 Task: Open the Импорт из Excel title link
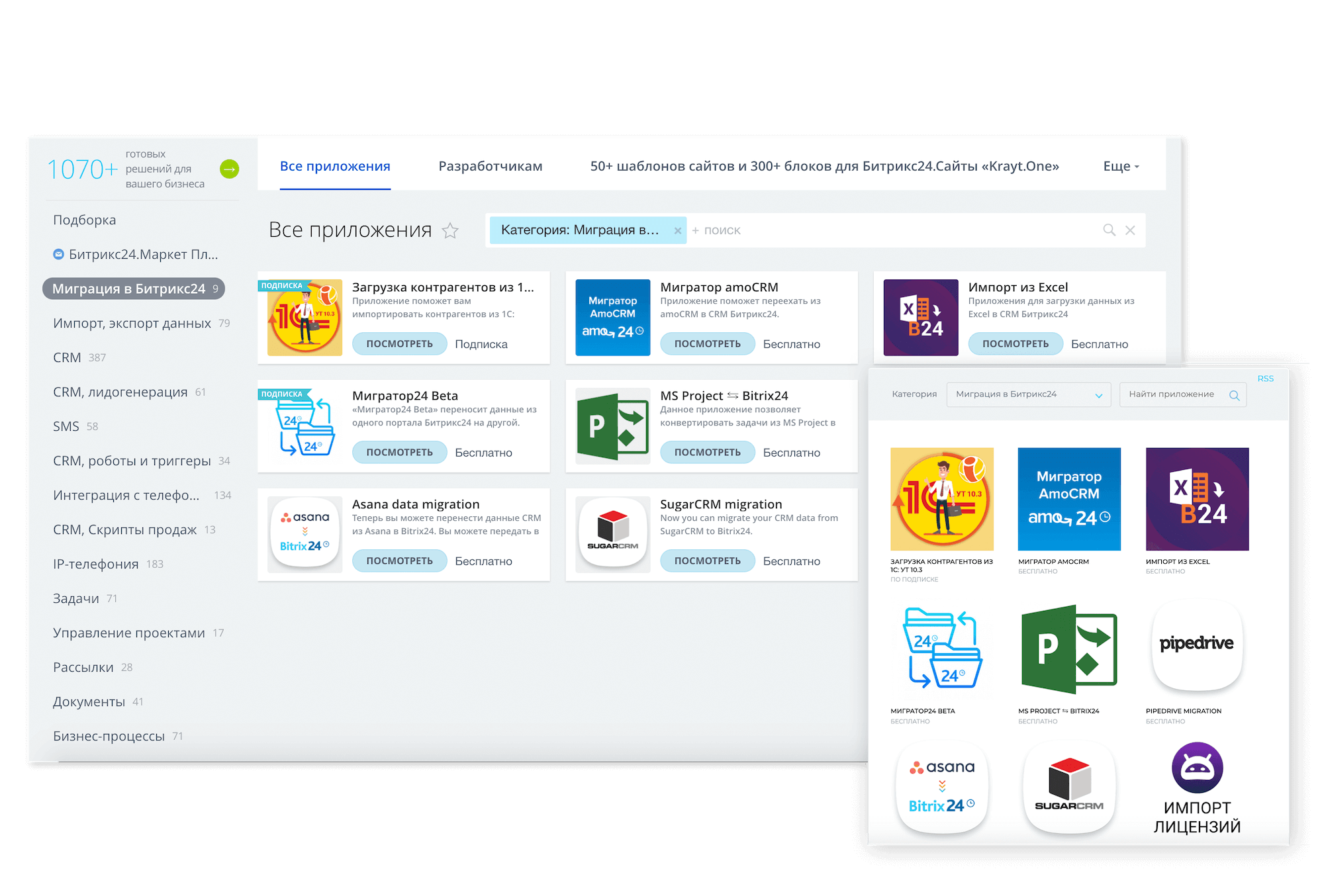(x=1018, y=287)
